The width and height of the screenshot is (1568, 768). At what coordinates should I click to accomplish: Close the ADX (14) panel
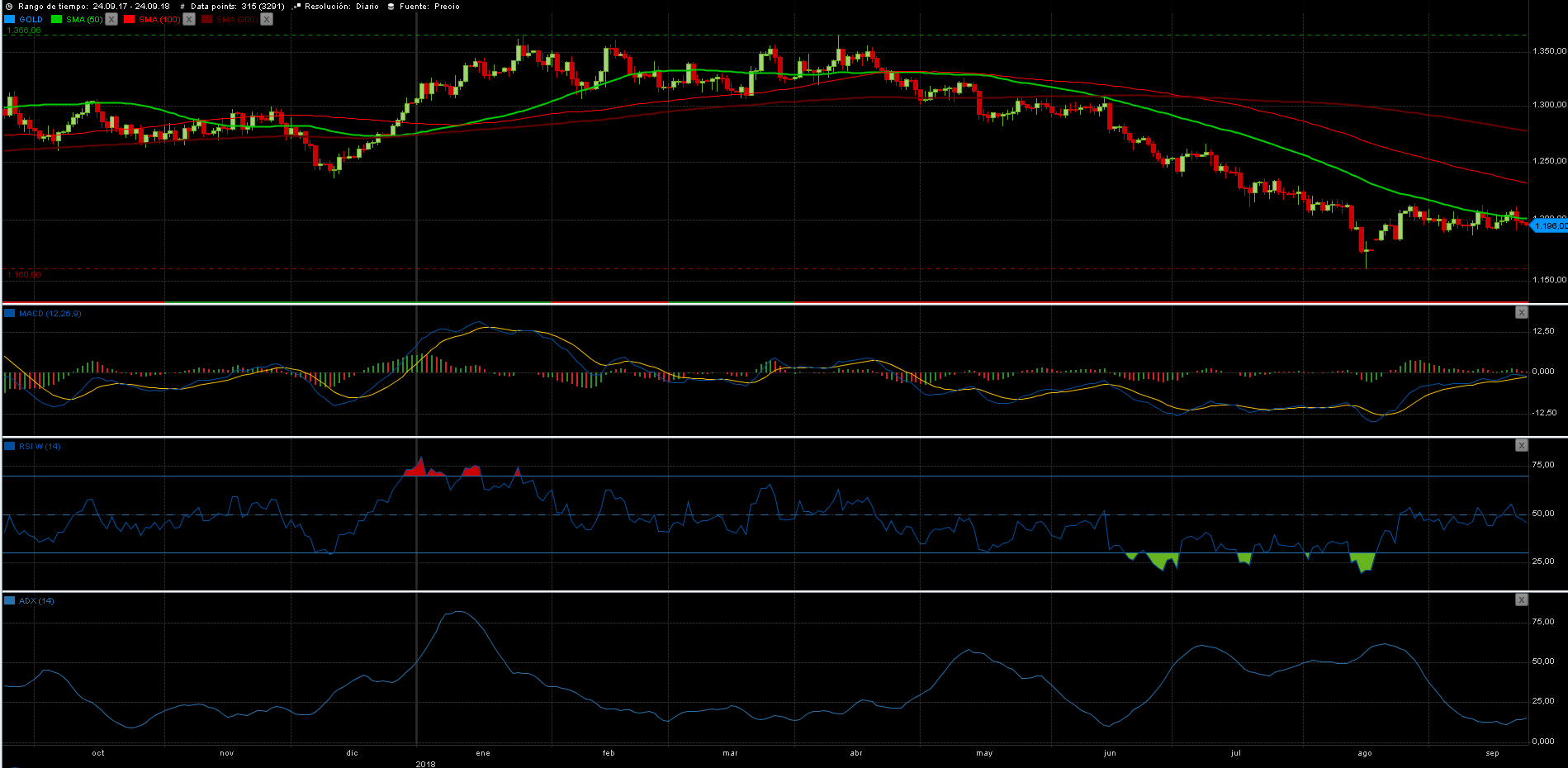[1521, 600]
